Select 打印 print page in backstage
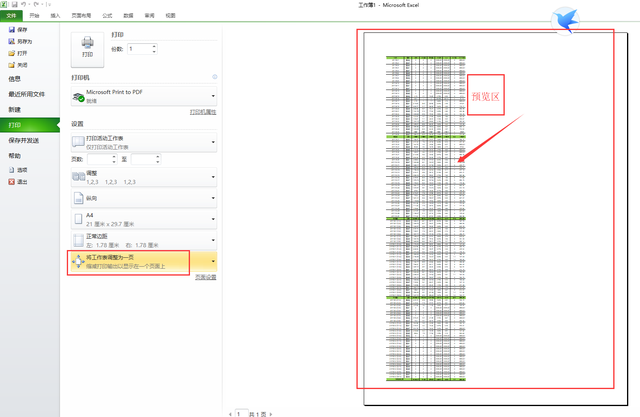Viewport: 640px width, 417px height. point(29,125)
